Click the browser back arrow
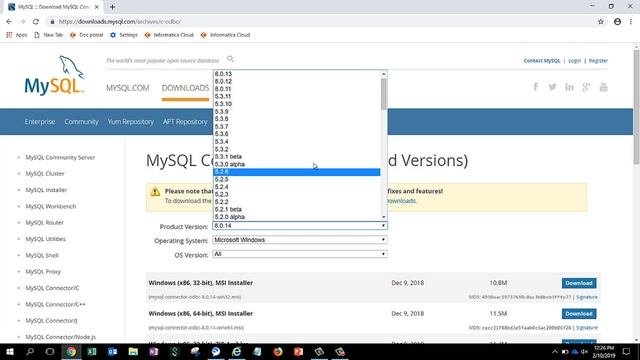Screen dimensions: 640x360 pyautogui.click(x=9, y=22)
